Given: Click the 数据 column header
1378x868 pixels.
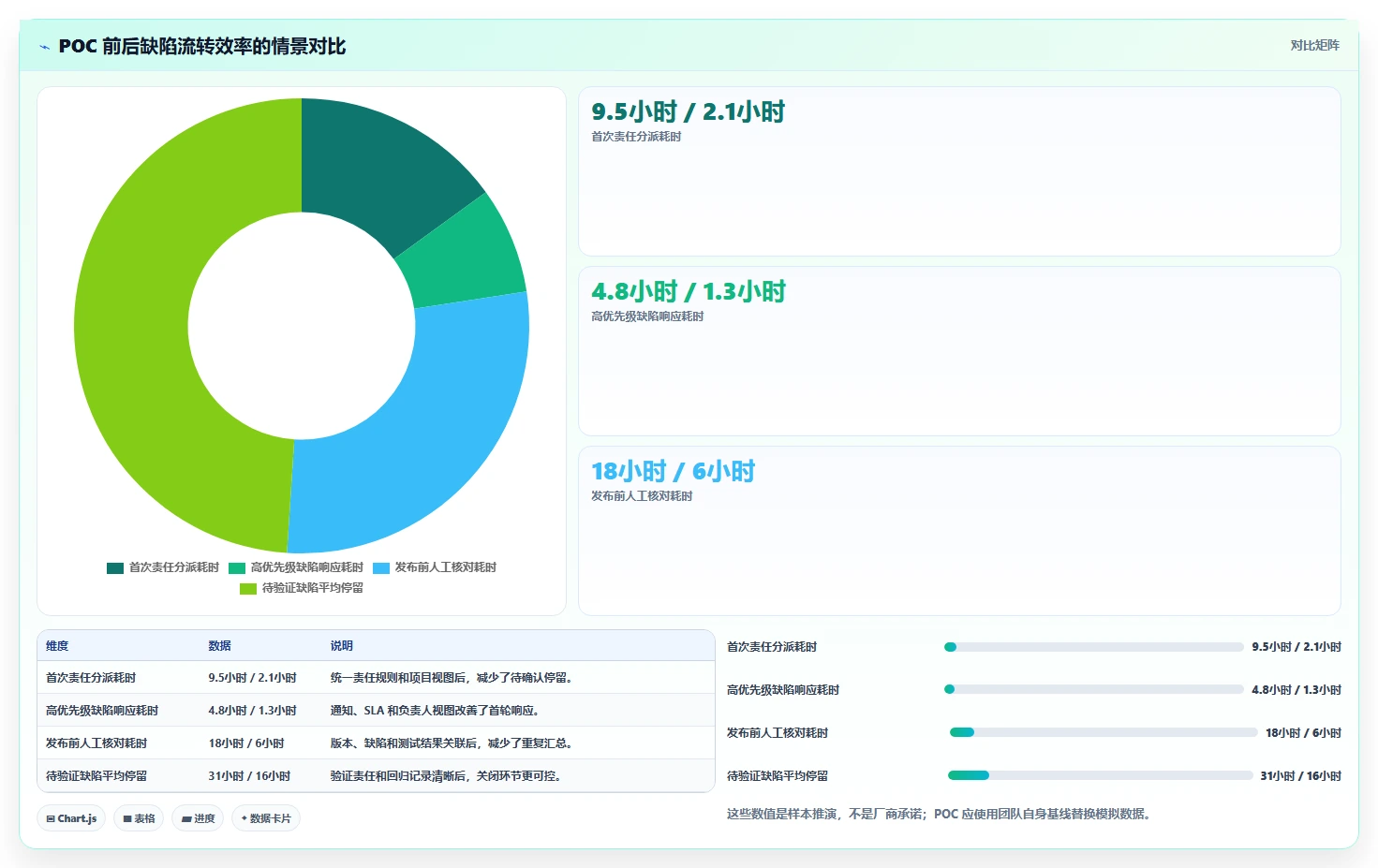Looking at the screenshot, I should [x=219, y=646].
